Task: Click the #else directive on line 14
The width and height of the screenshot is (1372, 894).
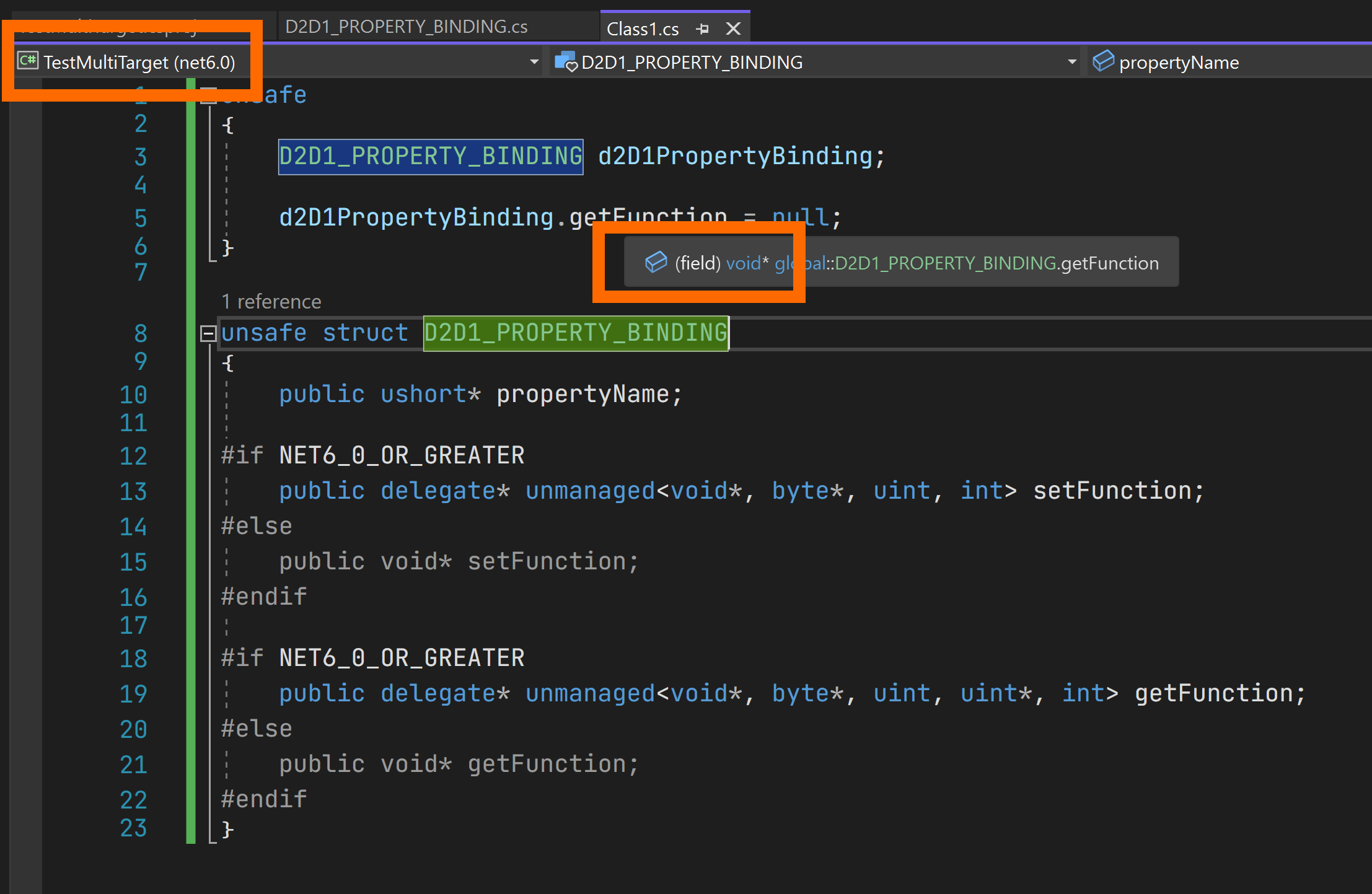Action: [257, 527]
